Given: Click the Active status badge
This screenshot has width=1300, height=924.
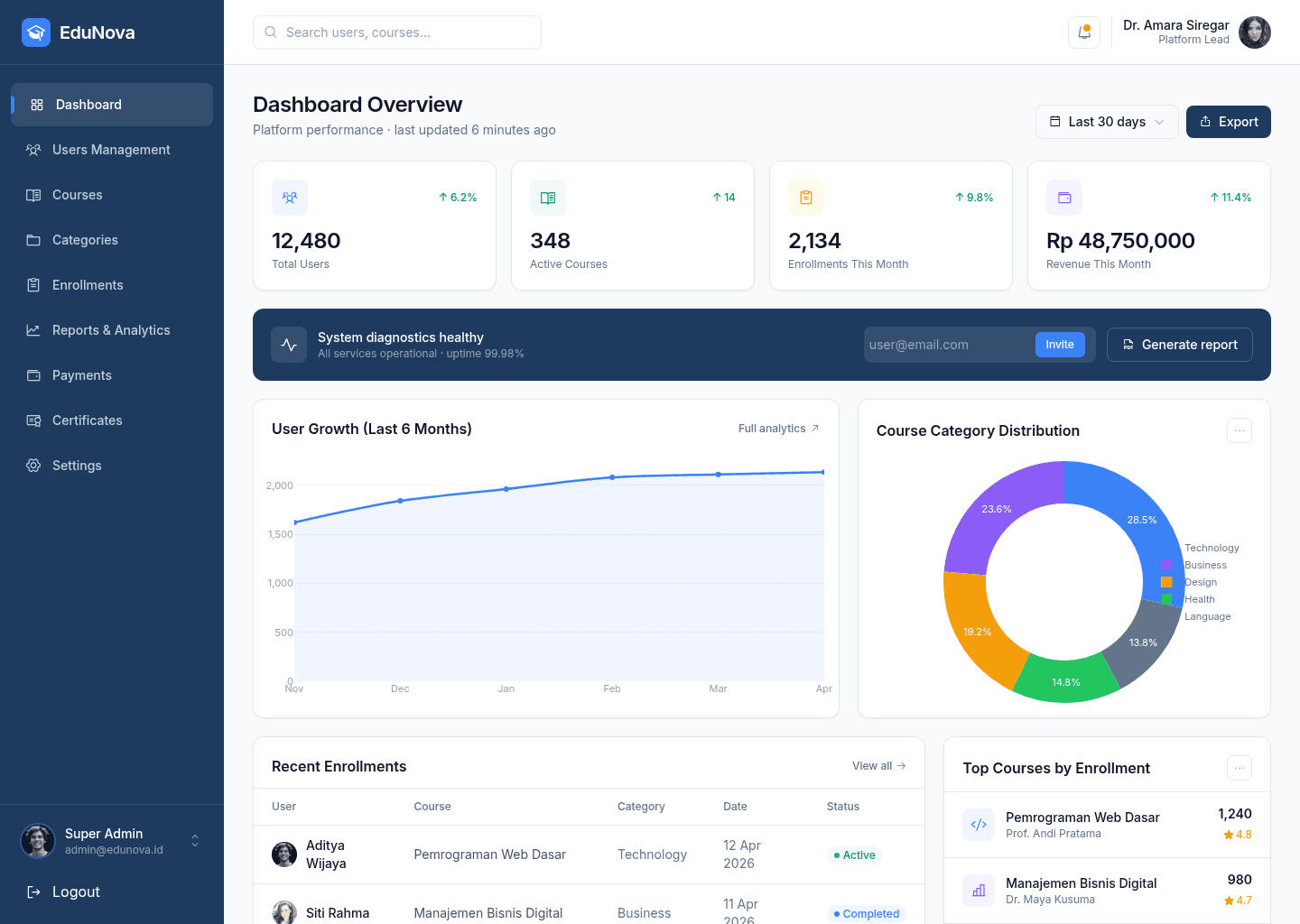Looking at the screenshot, I should click(854, 855).
